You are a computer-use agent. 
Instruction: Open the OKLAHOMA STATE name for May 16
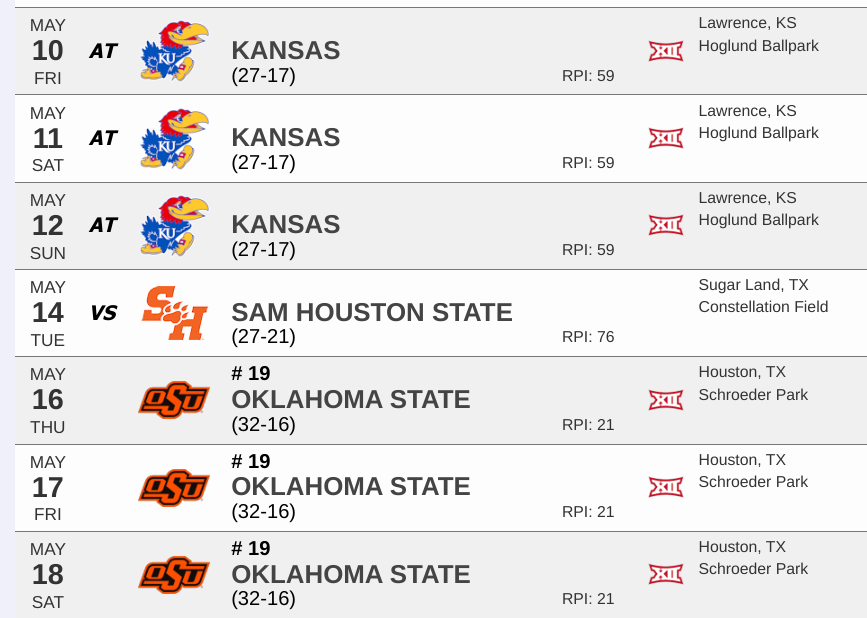(x=351, y=399)
